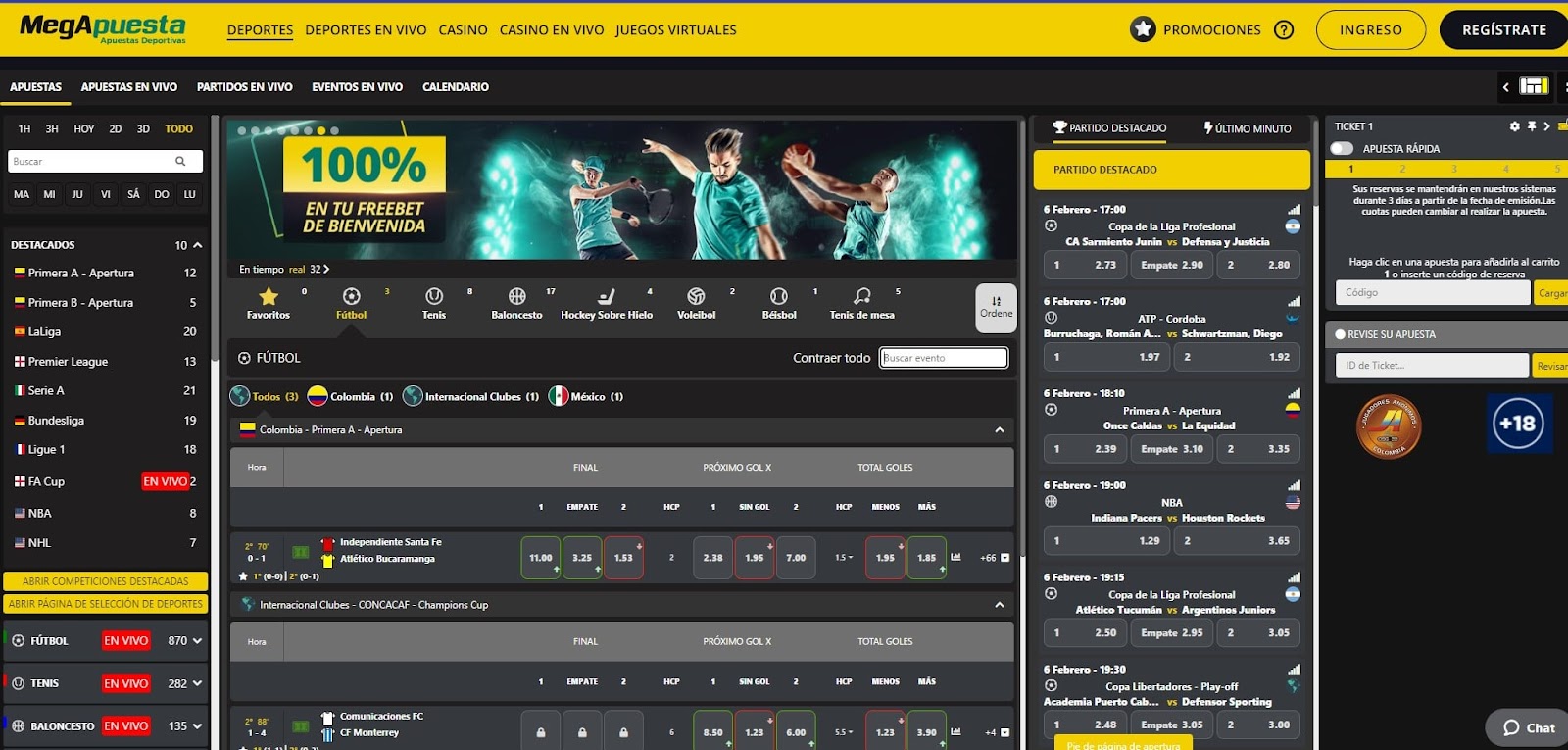Bet on 11.00 odds for Independiente Santa Fe
1568x750 pixels.
[x=541, y=557]
